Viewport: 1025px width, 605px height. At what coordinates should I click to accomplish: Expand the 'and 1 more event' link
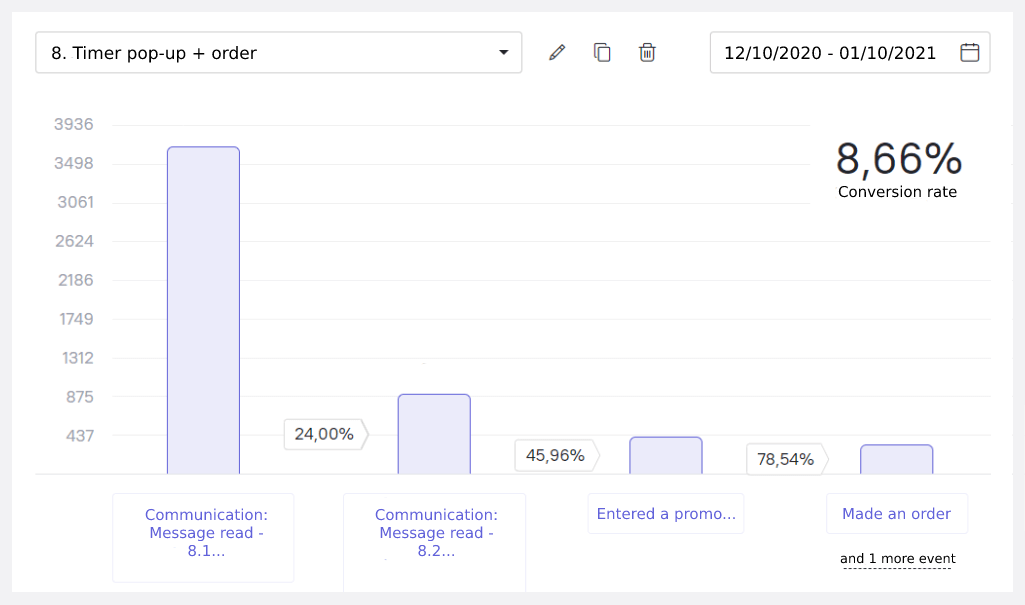897,559
